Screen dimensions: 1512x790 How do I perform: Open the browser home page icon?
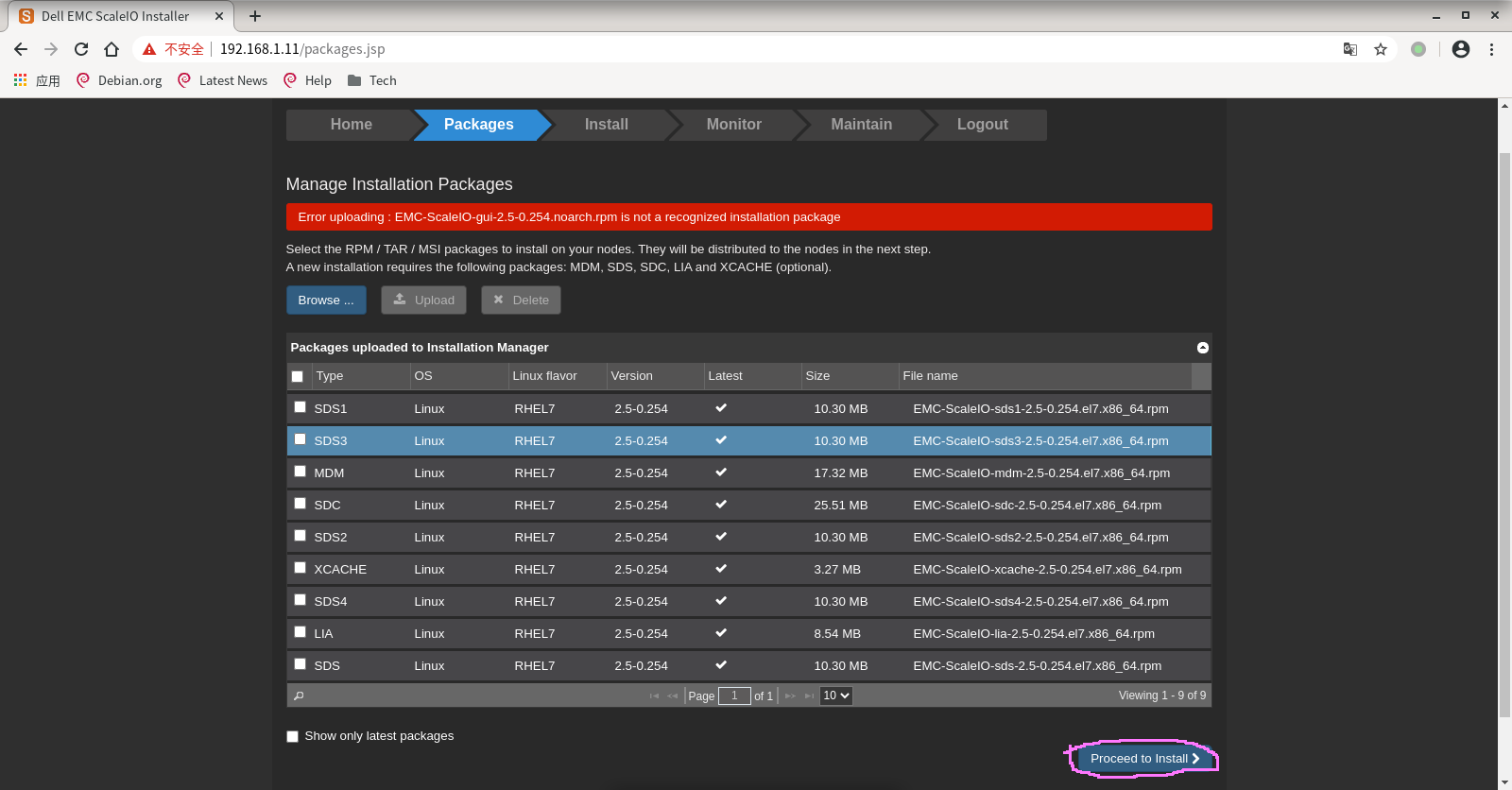click(x=112, y=49)
